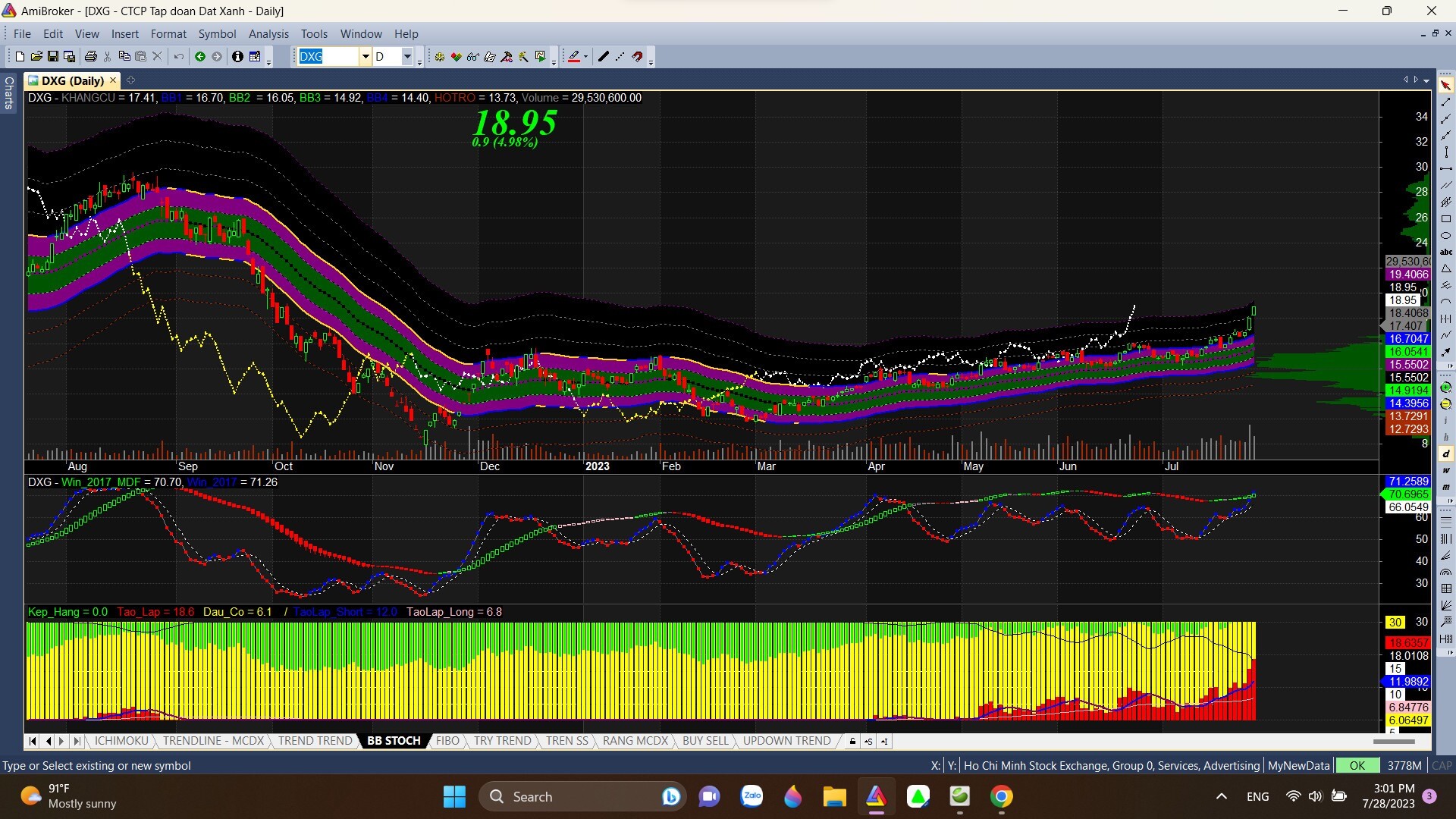The width and height of the screenshot is (1456, 819).
Task: Open the drawing color dropdown arrow
Action: point(585,56)
